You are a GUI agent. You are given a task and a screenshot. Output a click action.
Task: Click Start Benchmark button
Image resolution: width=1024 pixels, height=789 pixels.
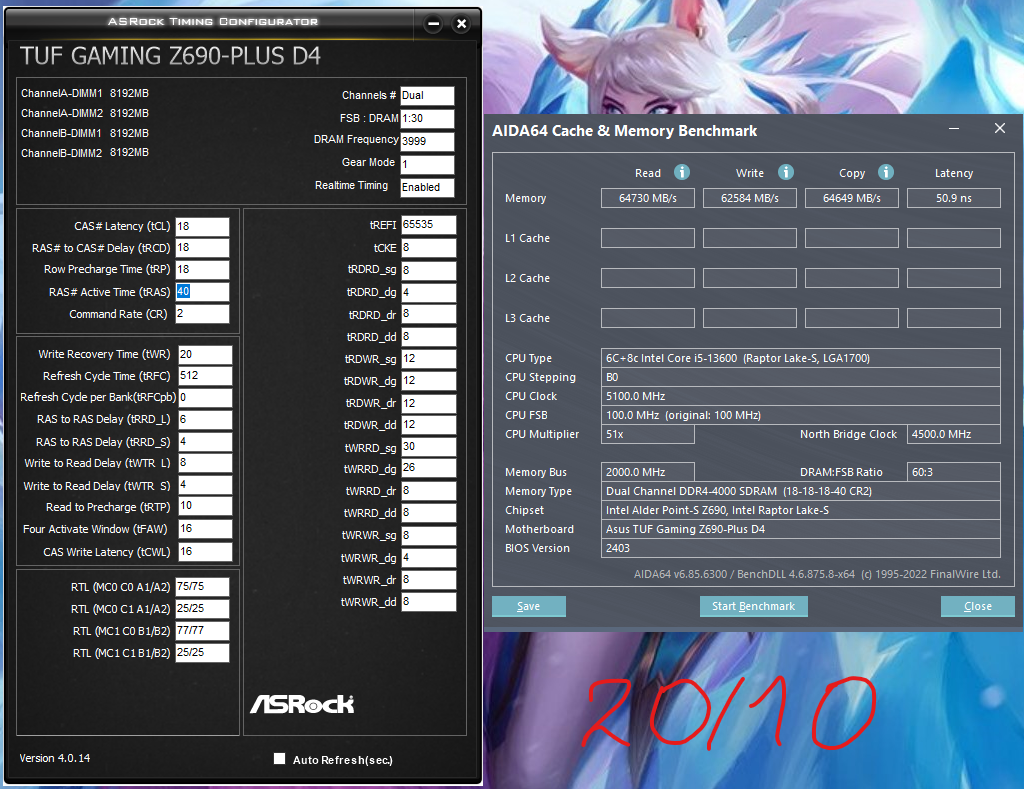[754, 606]
